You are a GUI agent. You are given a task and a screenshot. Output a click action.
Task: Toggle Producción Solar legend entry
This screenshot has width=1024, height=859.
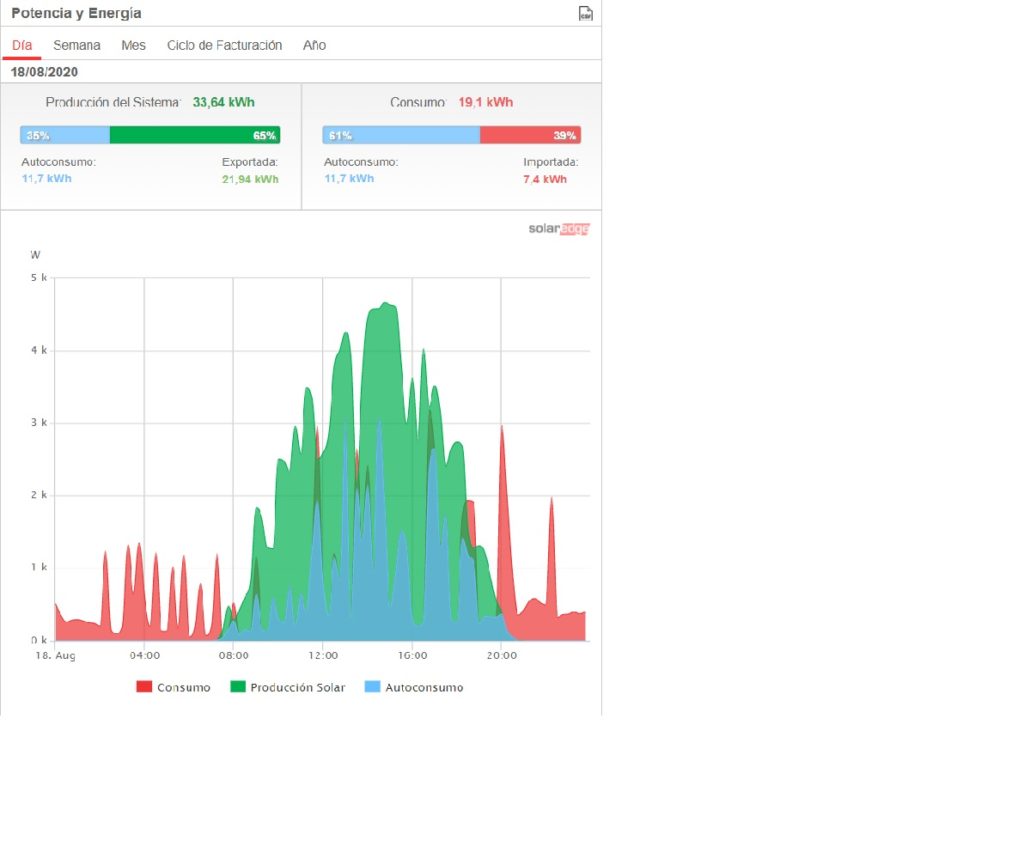coord(297,688)
